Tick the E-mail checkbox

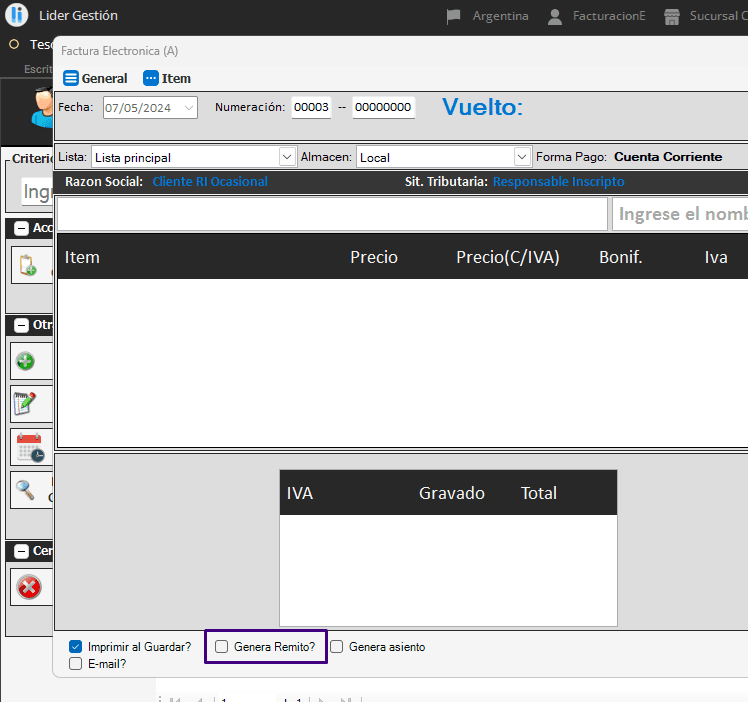tap(76, 663)
